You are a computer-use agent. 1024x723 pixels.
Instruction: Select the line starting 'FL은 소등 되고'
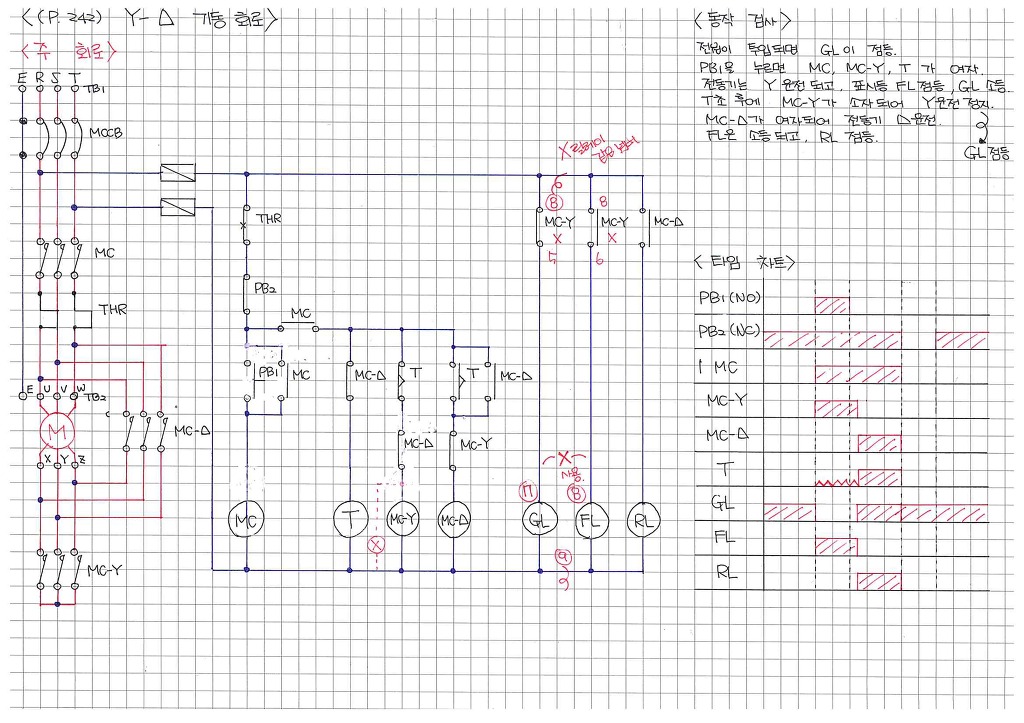point(793,136)
